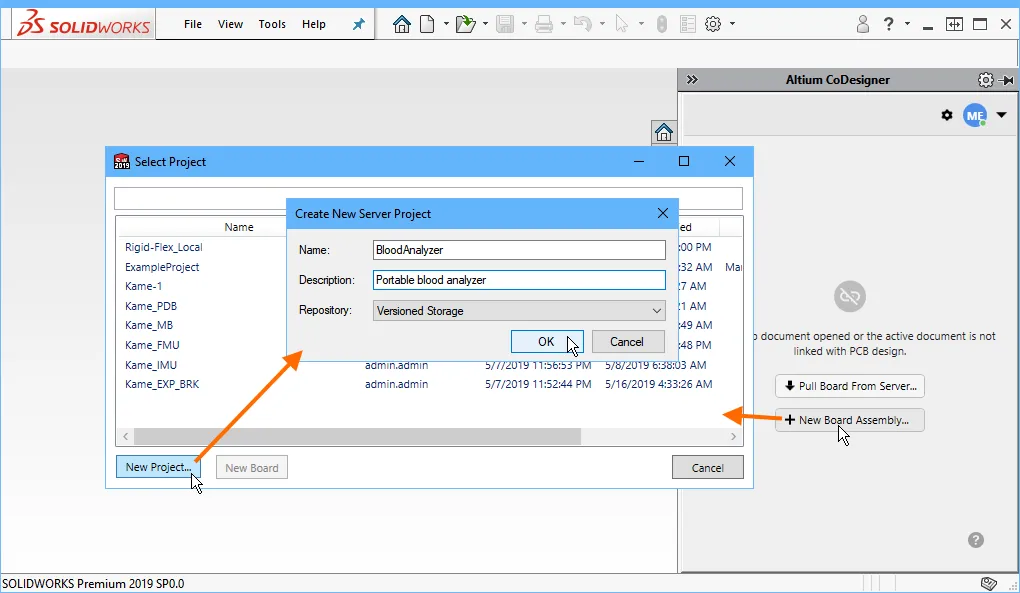Click Pull Board From Server button
This screenshot has width=1020, height=593.
(850, 386)
